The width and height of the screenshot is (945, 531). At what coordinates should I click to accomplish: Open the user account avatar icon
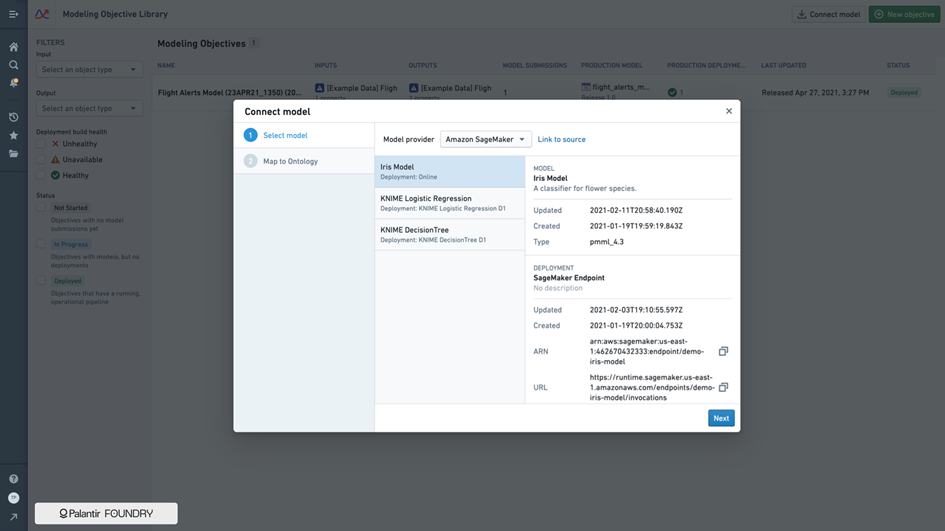click(13, 498)
